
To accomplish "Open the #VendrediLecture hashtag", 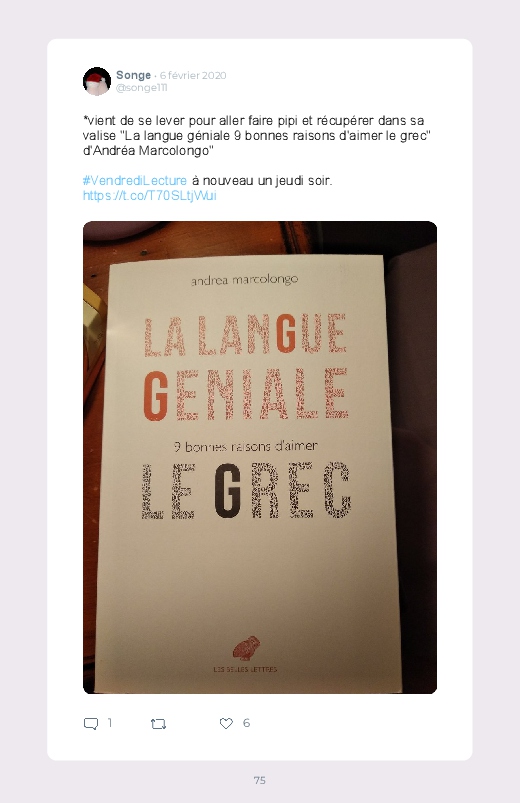I will click(x=135, y=181).
